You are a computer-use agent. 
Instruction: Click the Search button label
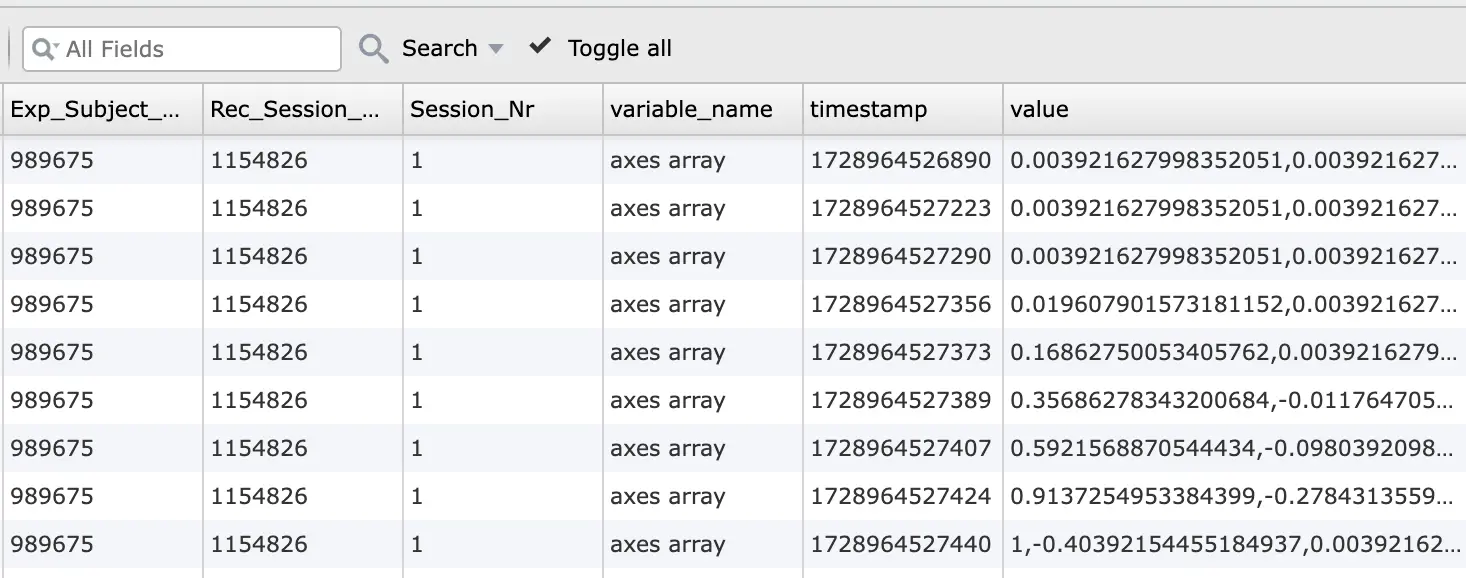[439, 48]
